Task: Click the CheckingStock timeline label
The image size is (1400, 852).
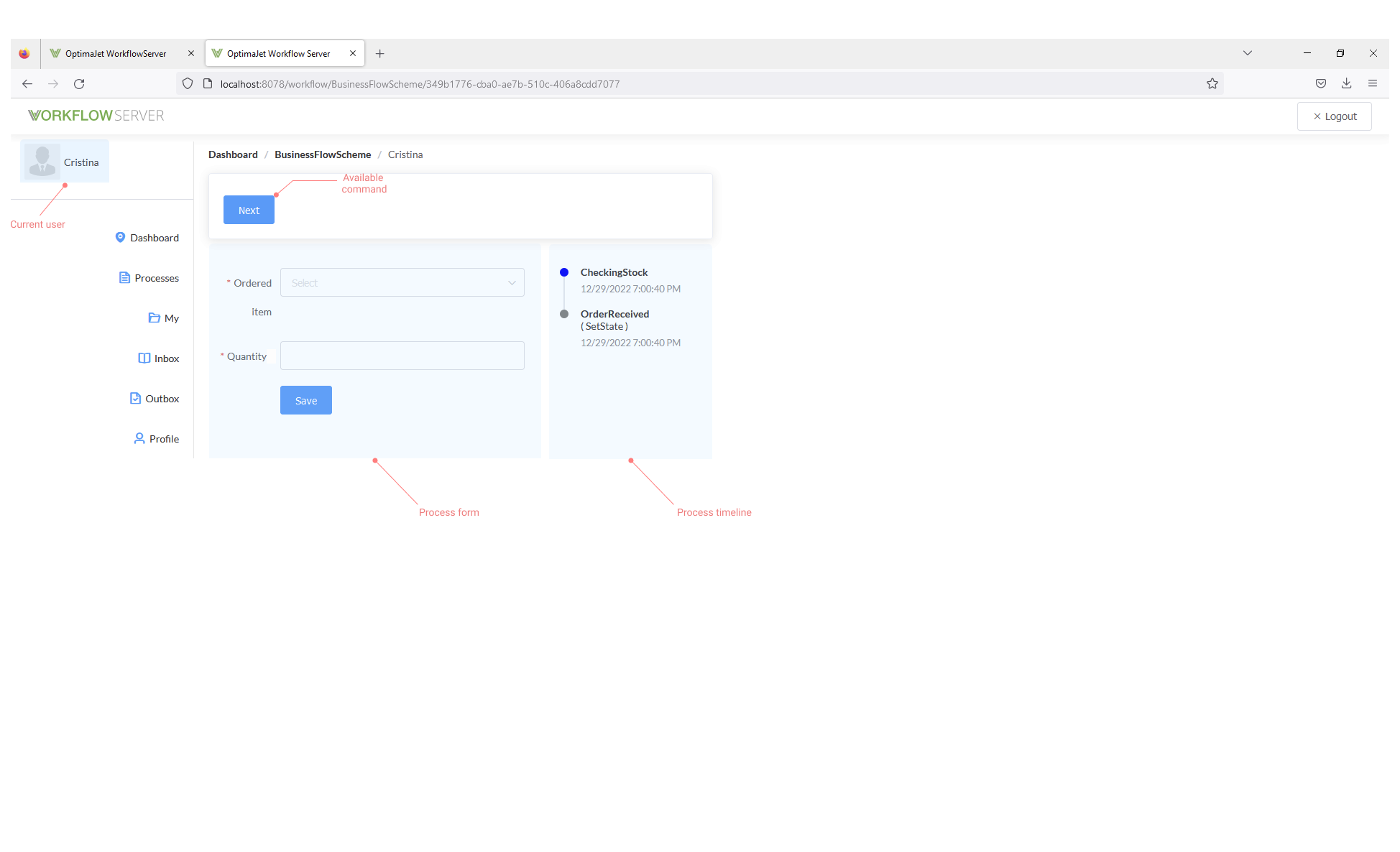Action: tap(614, 272)
